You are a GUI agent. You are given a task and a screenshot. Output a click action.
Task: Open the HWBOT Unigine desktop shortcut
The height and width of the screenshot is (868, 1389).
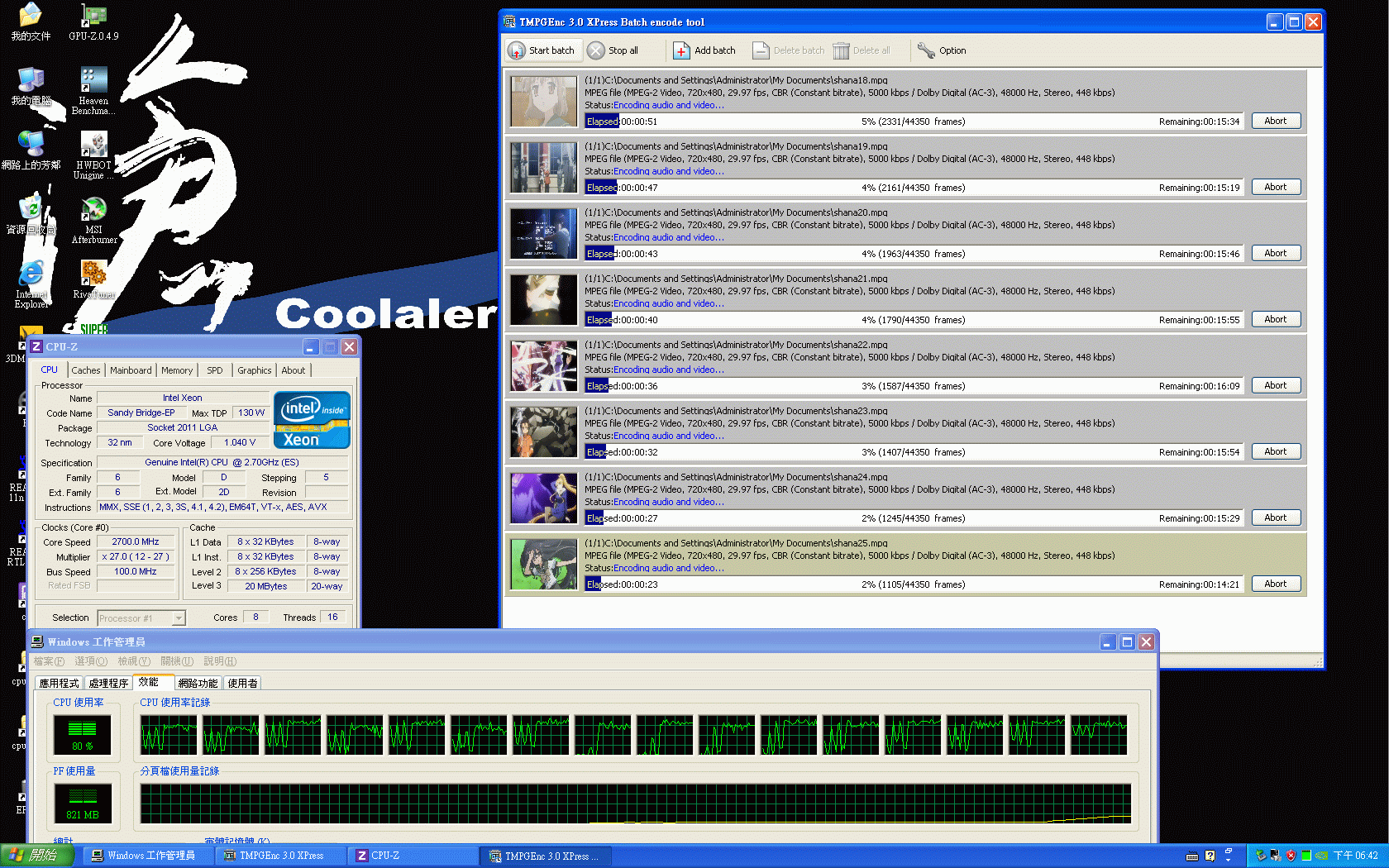pyautogui.click(x=93, y=147)
